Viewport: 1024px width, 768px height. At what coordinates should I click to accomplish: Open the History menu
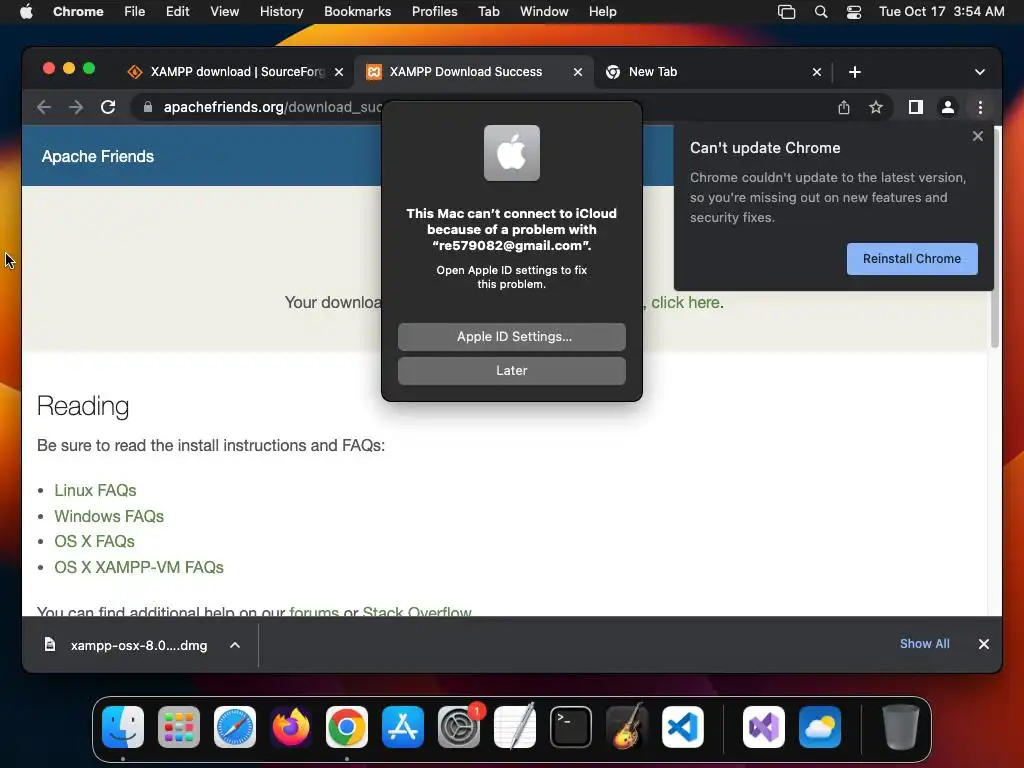(x=281, y=12)
